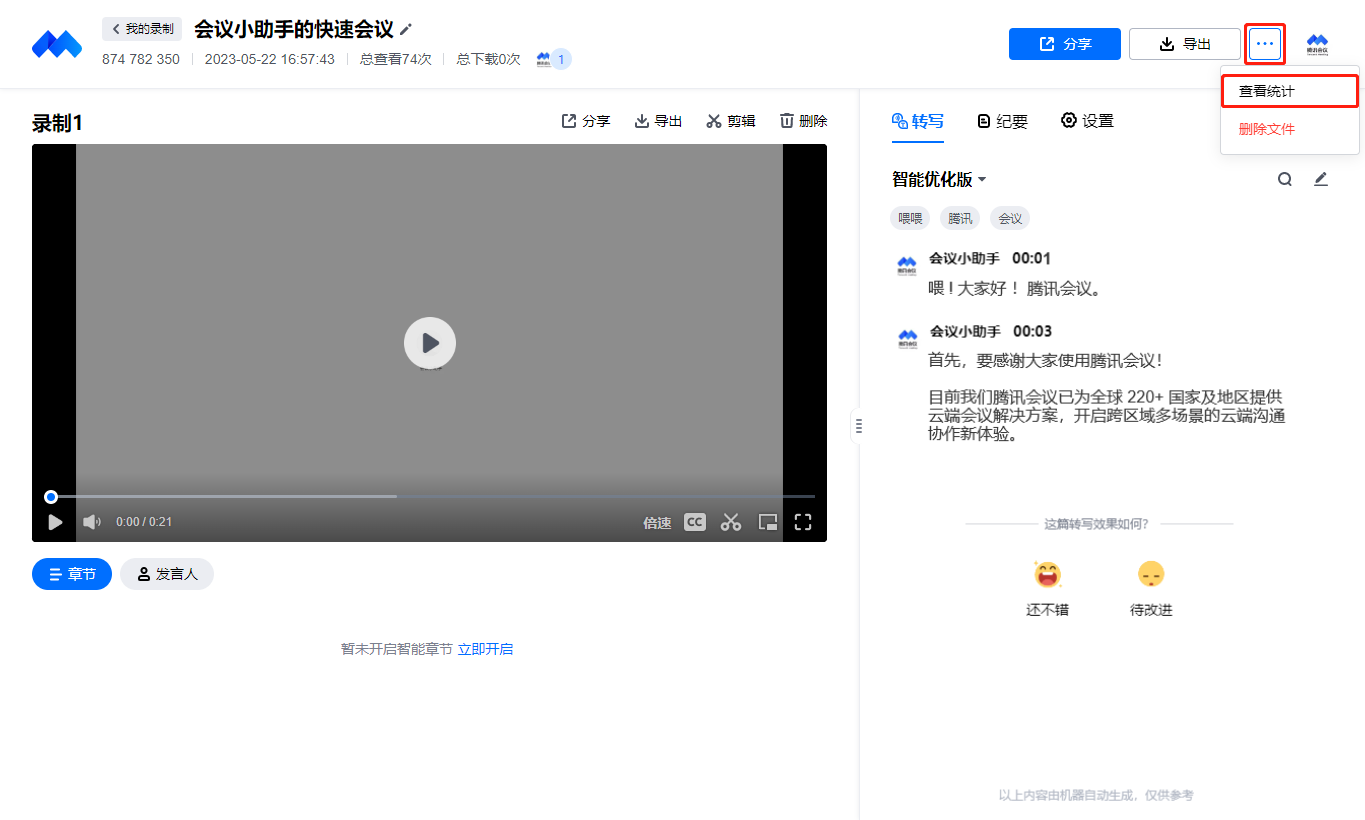Image resolution: width=1365 pixels, height=820 pixels.
Task: Click the transcript line 喂！大家好！腾讯会议。
Action: [1015, 289]
